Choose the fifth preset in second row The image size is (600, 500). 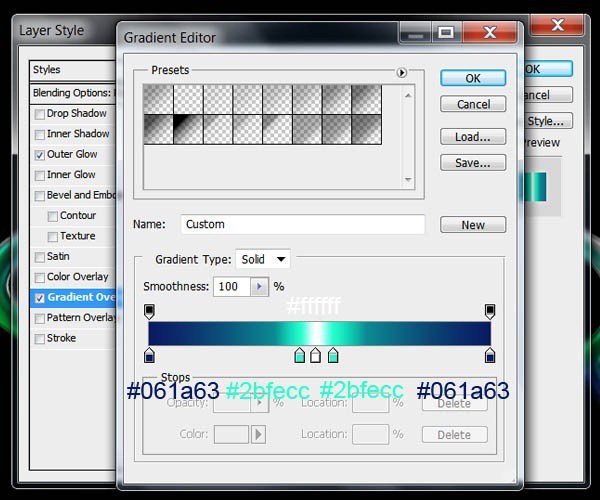coord(277,129)
